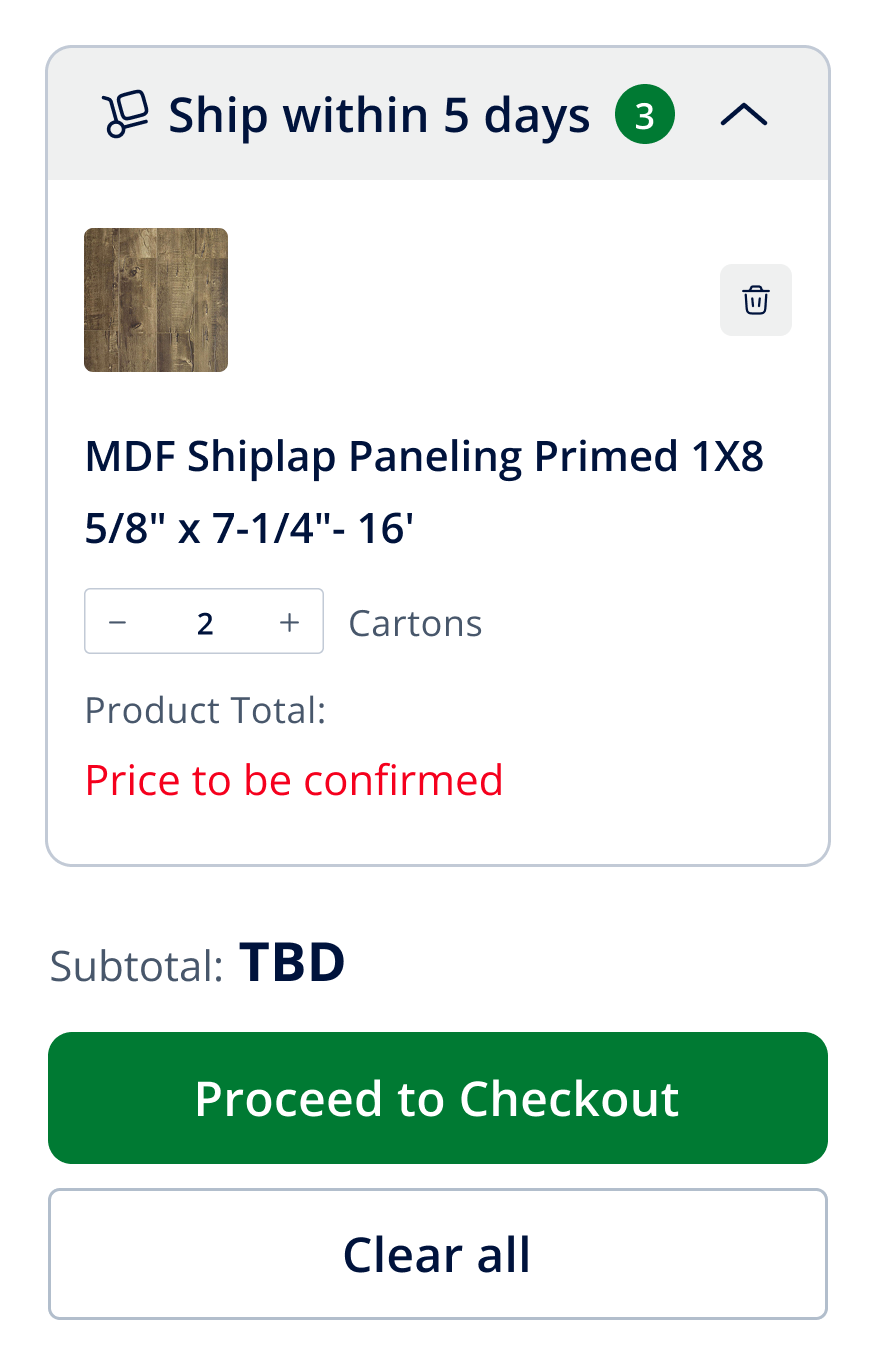
Task: Click the number 3 in the header badge
Action: tap(645, 117)
